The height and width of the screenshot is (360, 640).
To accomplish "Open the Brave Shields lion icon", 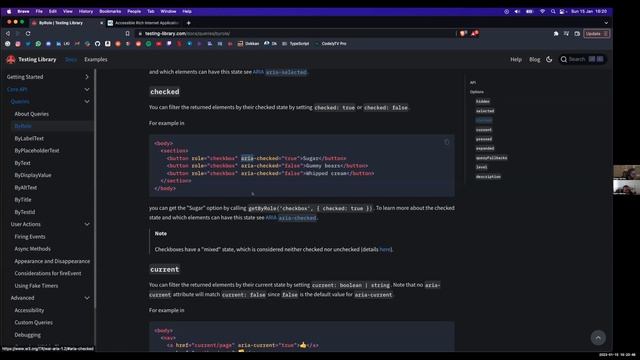I will pyautogui.click(x=462, y=33).
